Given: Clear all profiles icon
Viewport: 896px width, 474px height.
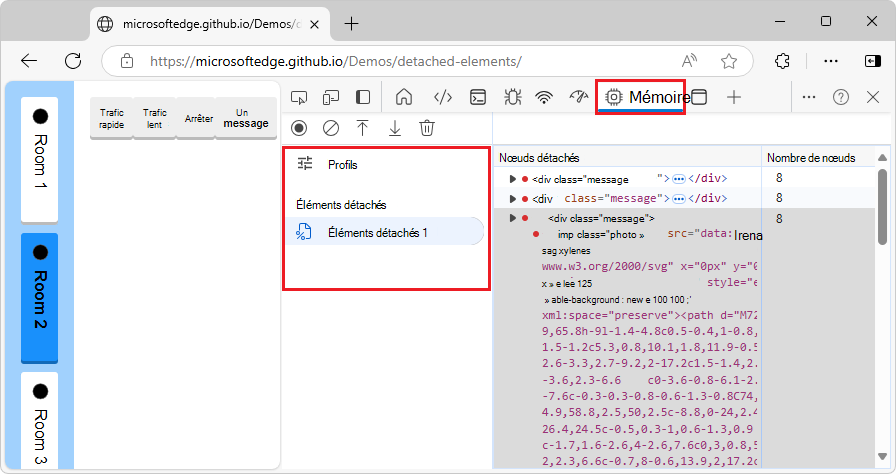Looking at the screenshot, I should click(x=331, y=128).
